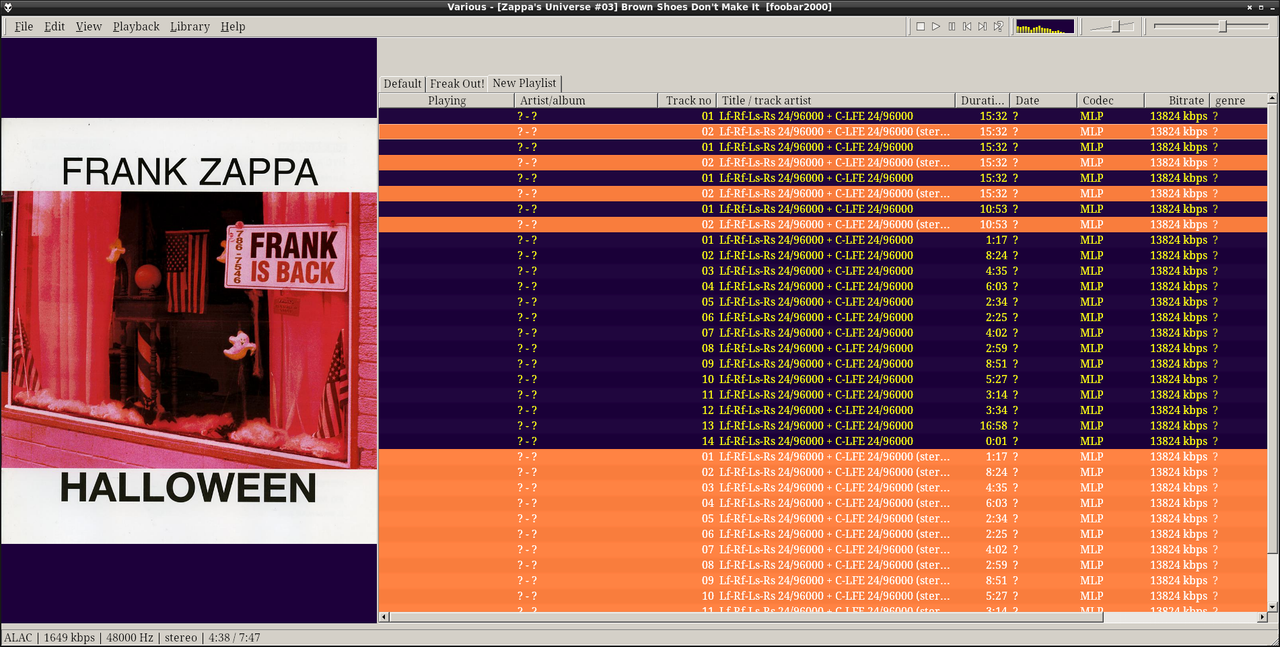Select track 14 with duration 0:01

tap(823, 441)
